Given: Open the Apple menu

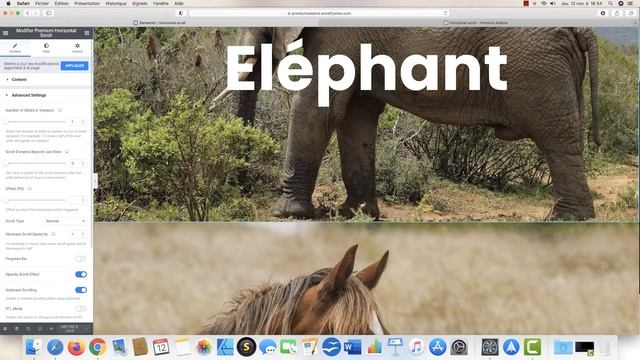Looking at the screenshot, I should tap(9, 3).
